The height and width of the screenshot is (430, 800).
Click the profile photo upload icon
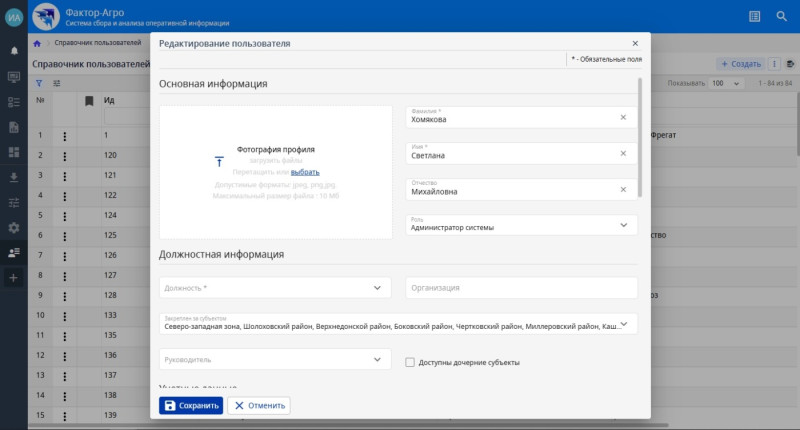pyautogui.click(x=220, y=161)
